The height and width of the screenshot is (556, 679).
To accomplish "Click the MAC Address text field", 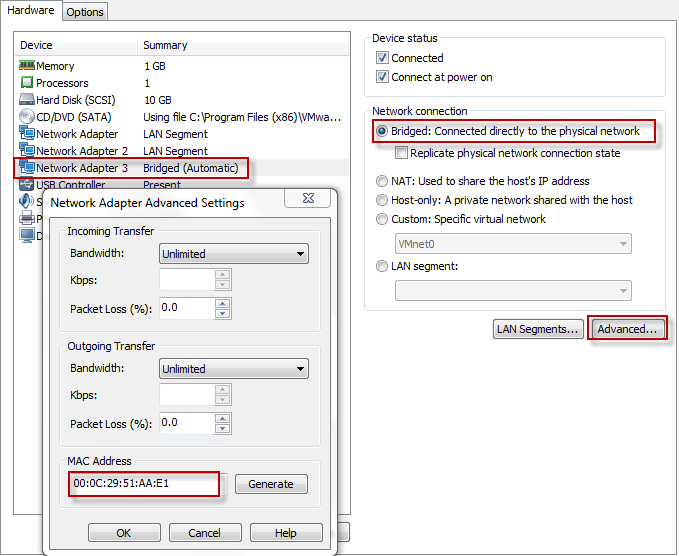I will [x=146, y=484].
